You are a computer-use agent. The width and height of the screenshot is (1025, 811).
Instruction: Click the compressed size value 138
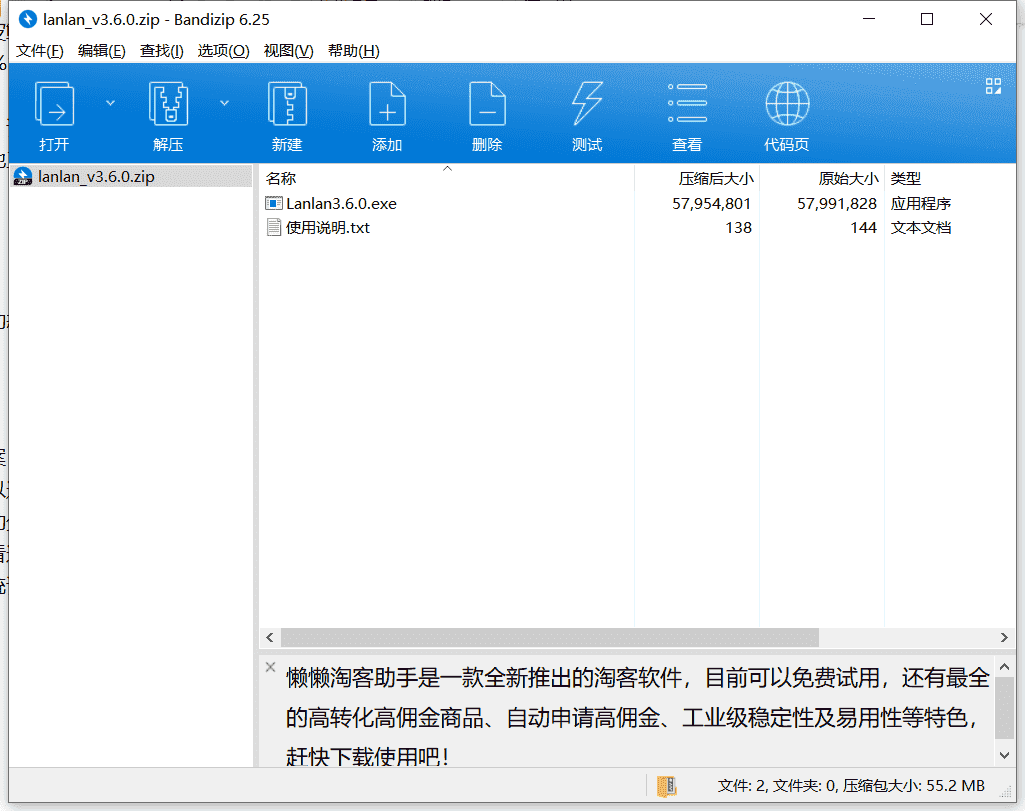pyautogui.click(x=738, y=227)
